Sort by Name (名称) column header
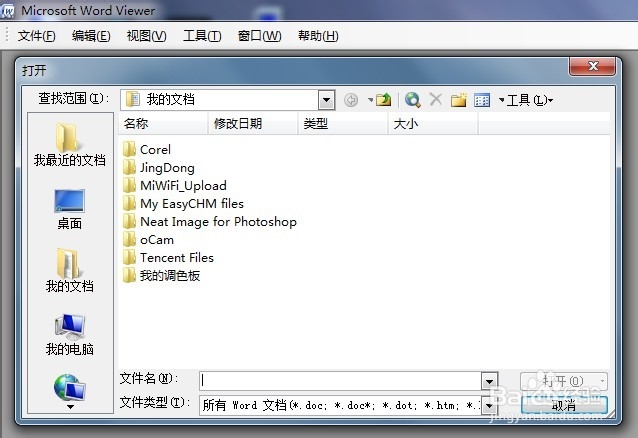This screenshot has height=438, width=638. (x=163, y=123)
